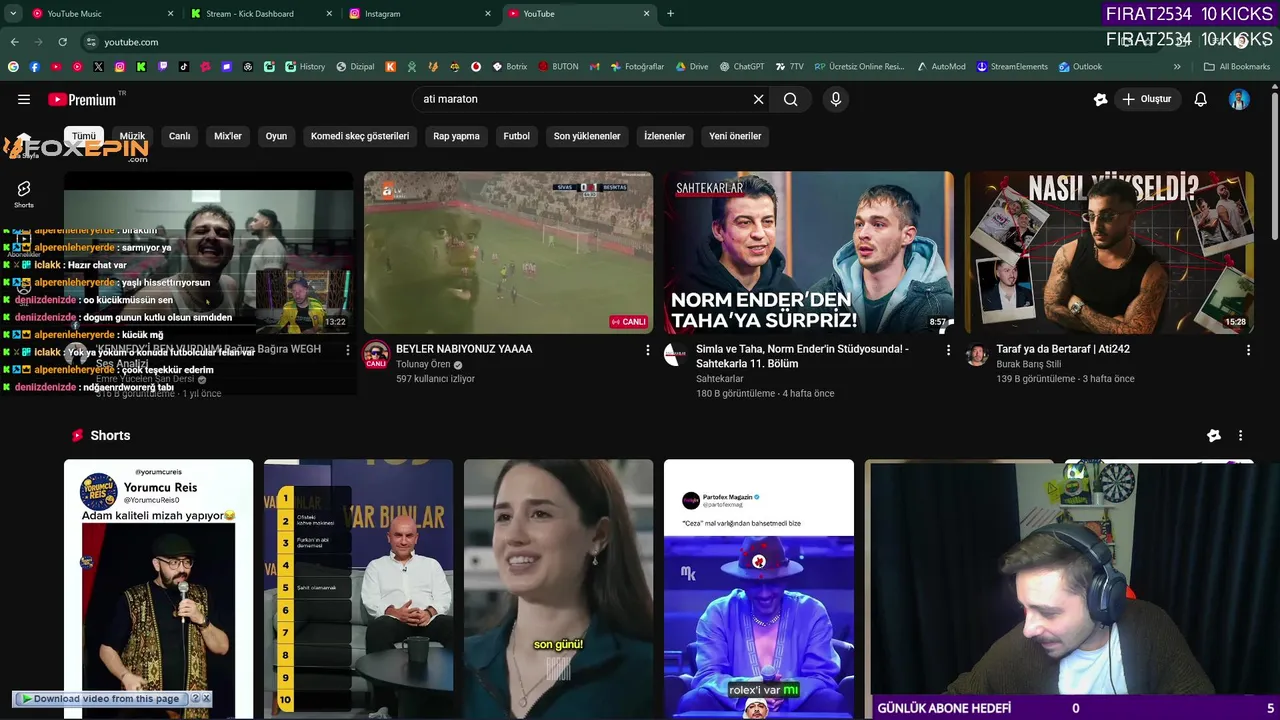
Task: Open the X (Twitter) bookmark icon
Action: (98, 67)
